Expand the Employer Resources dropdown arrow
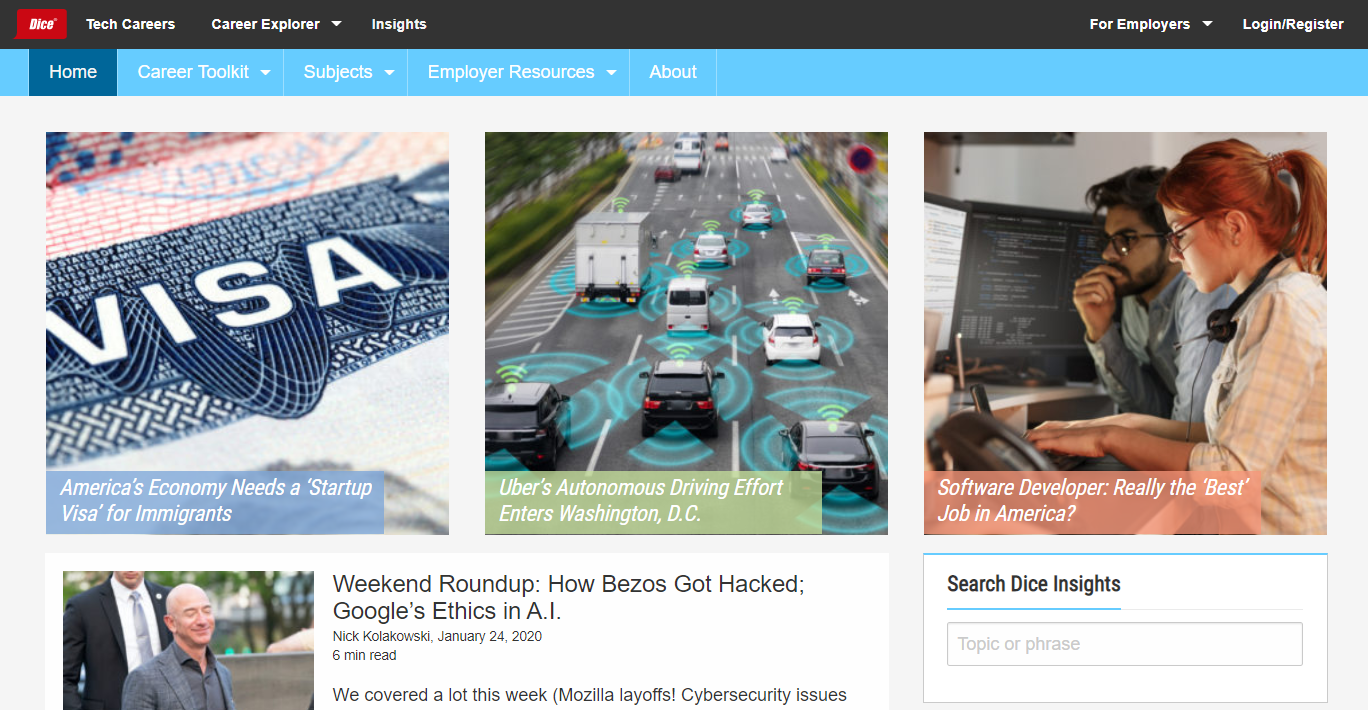The width and height of the screenshot is (1368, 710). (x=611, y=73)
